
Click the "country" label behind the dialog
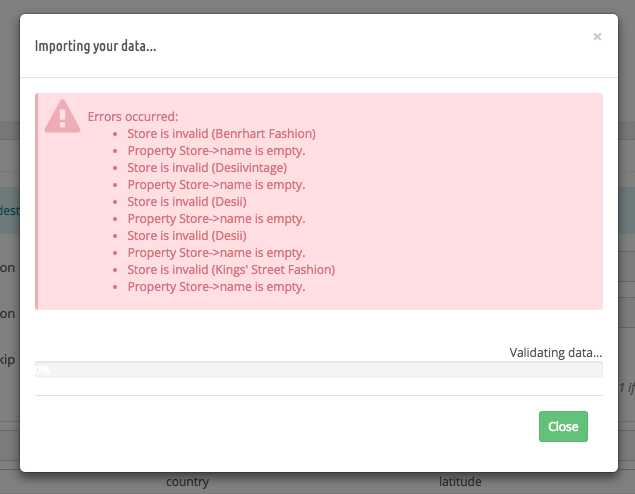point(187,482)
